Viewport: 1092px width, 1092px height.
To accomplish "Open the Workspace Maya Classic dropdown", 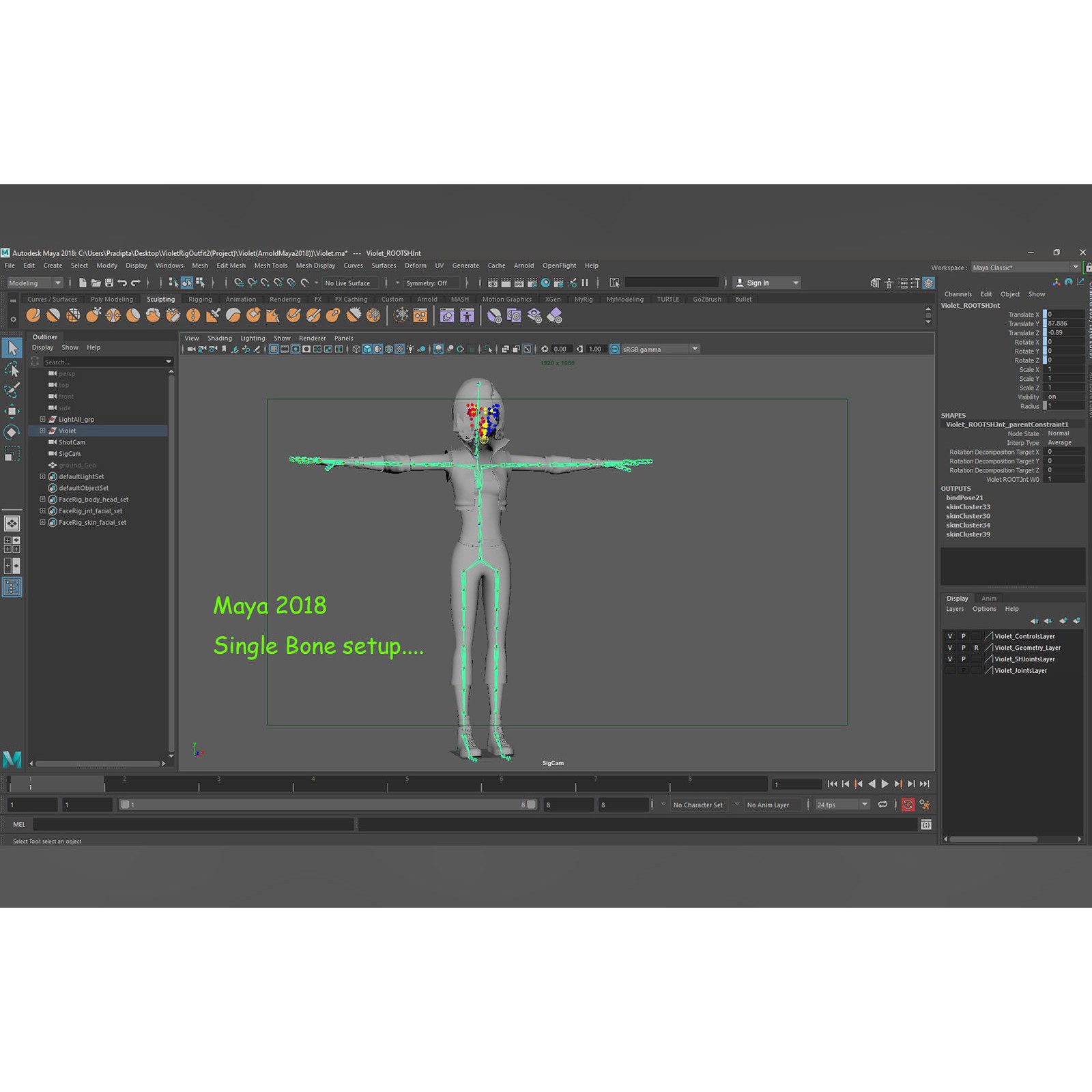I will tap(1025, 268).
